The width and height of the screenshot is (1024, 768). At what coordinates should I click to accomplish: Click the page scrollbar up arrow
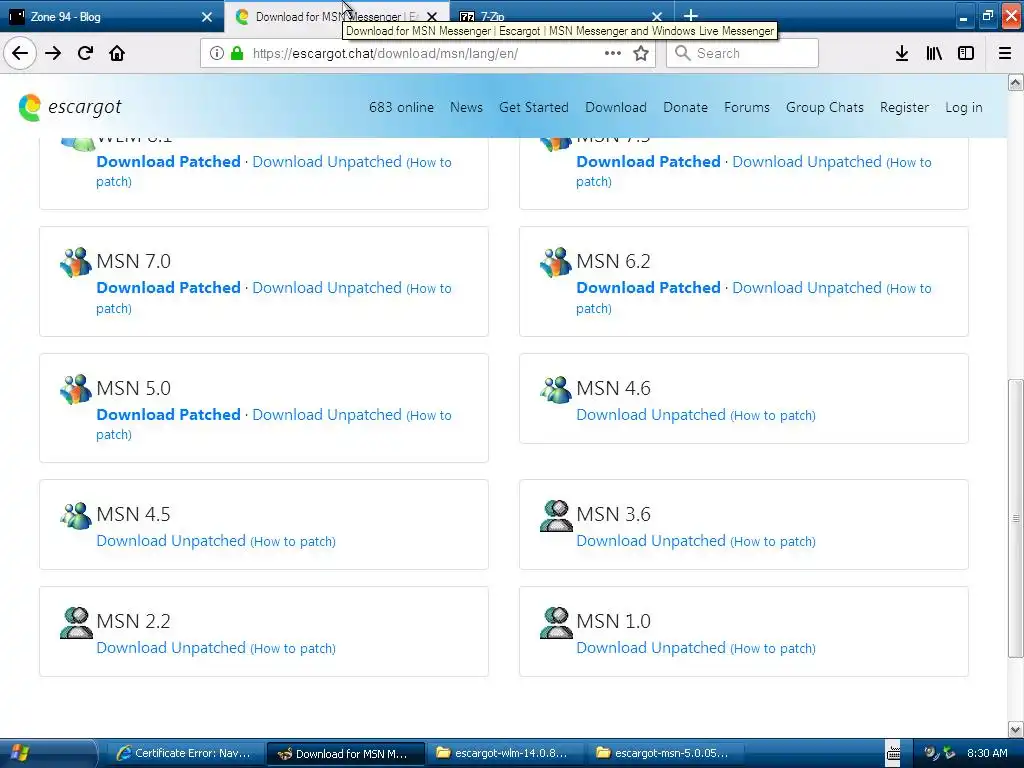click(x=1015, y=82)
